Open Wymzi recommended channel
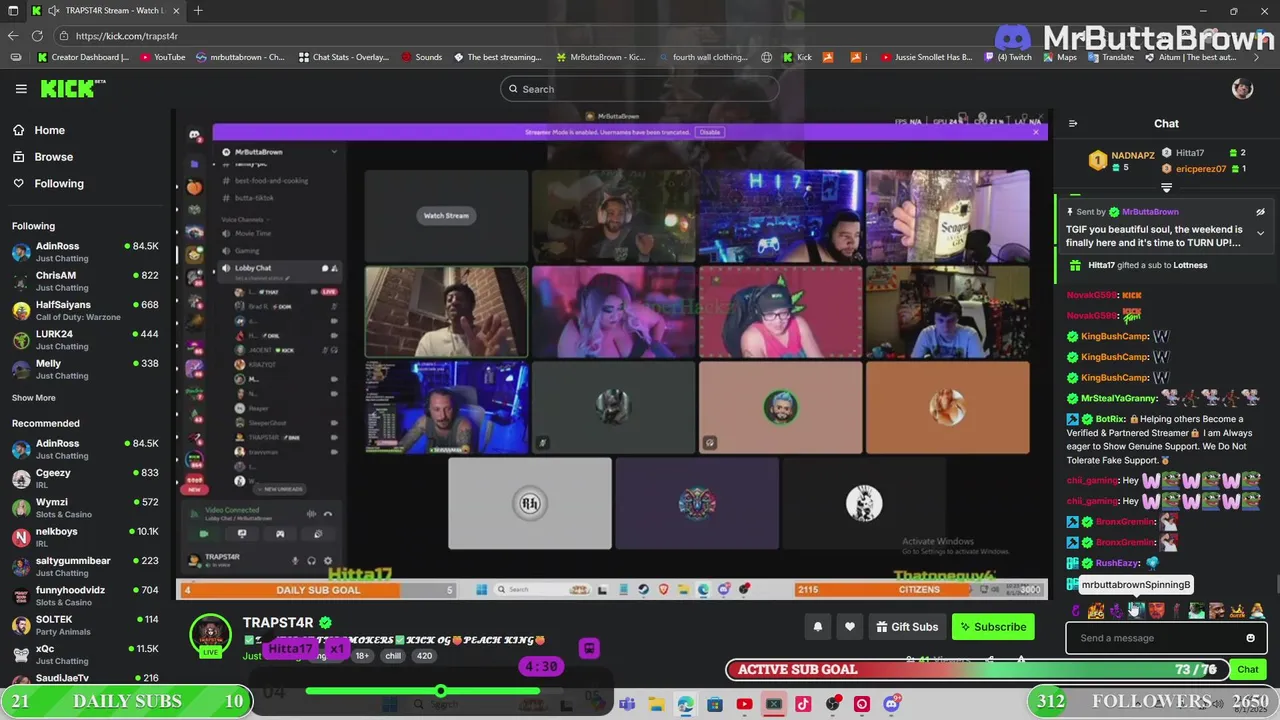Image resolution: width=1280 pixels, height=720 pixels. (x=85, y=508)
